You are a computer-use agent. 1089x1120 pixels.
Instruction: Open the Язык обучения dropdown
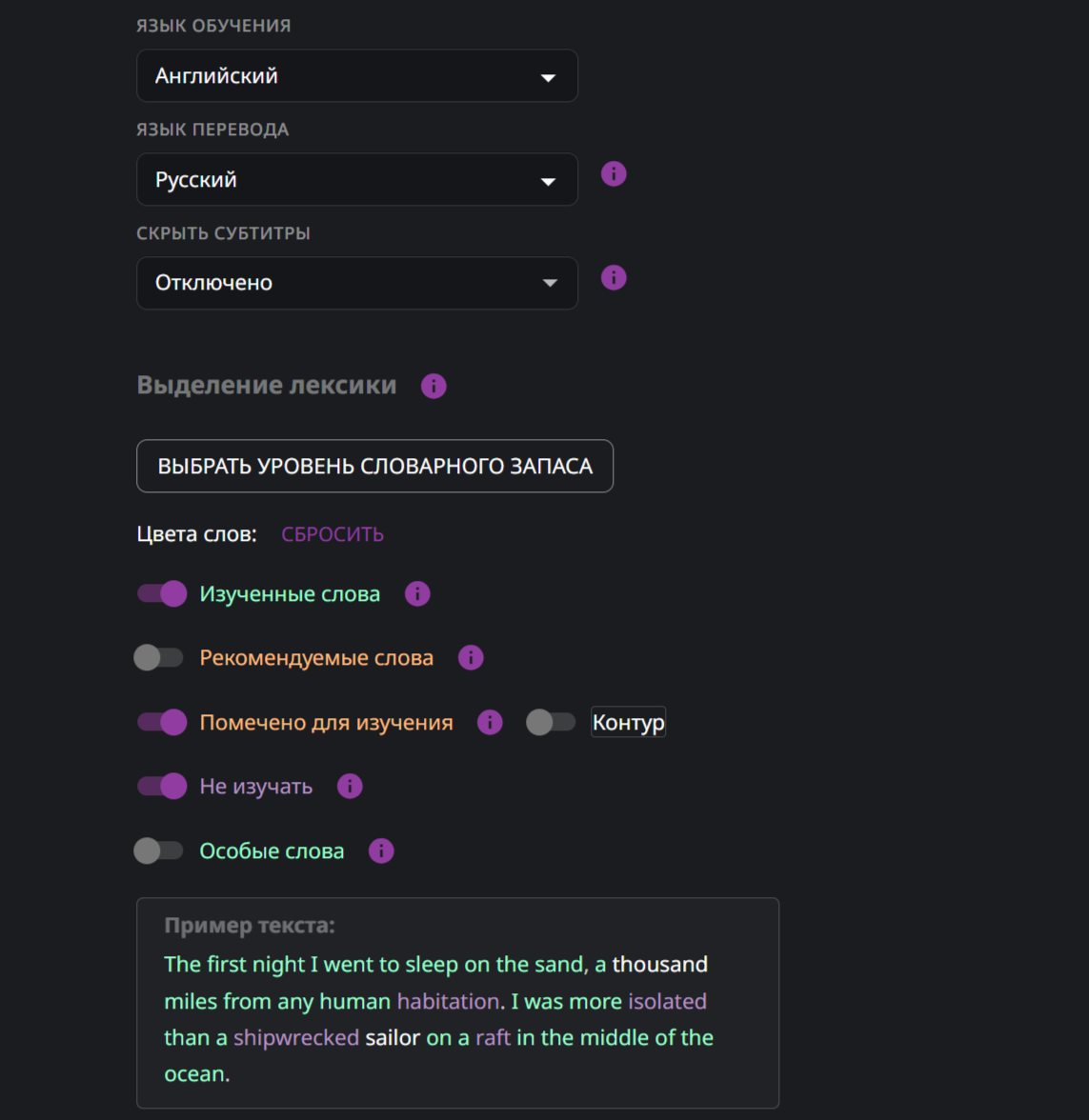tap(356, 76)
